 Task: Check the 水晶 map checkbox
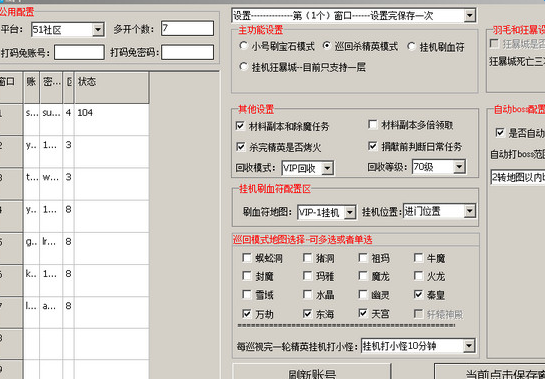[307, 295]
